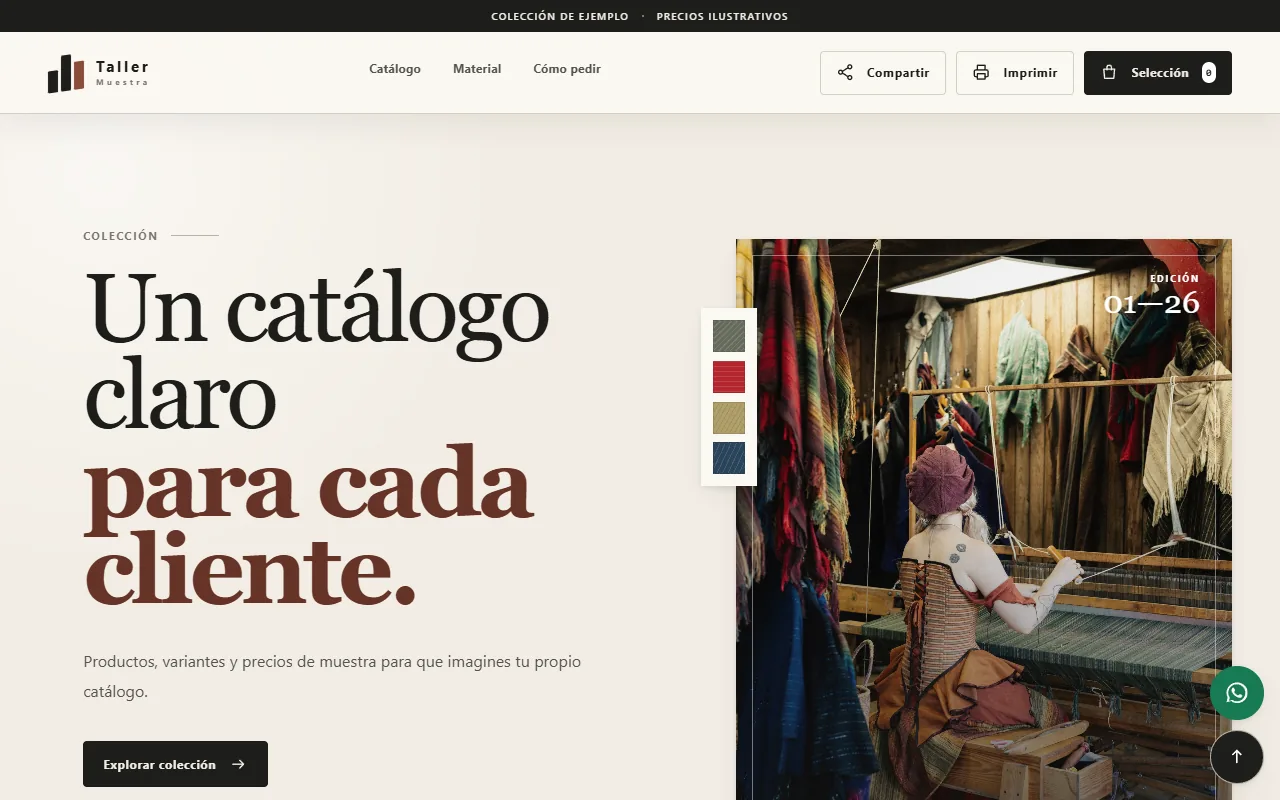The height and width of the screenshot is (800, 1280).
Task: Click the weaver loom hero image
Action: click(984, 519)
